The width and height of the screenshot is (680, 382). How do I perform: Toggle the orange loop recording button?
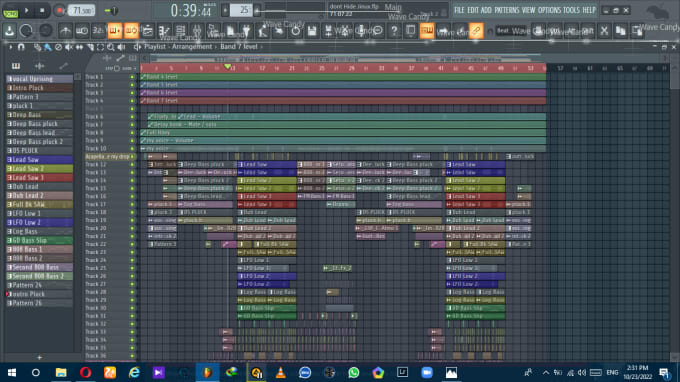(x=131, y=31)
